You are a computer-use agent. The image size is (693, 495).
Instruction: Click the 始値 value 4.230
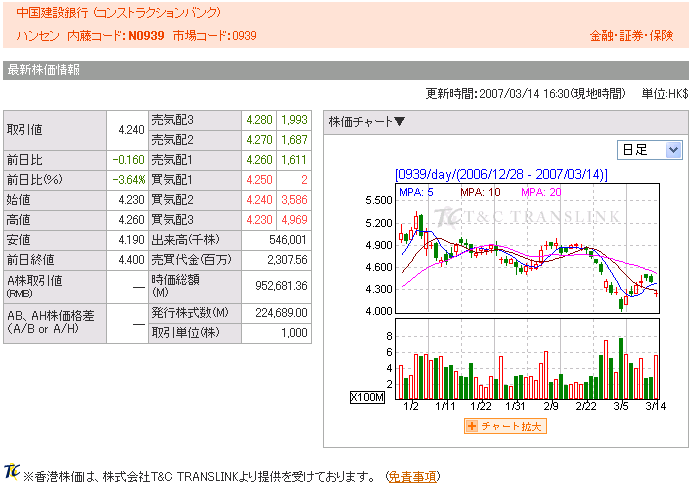(131, 200)
